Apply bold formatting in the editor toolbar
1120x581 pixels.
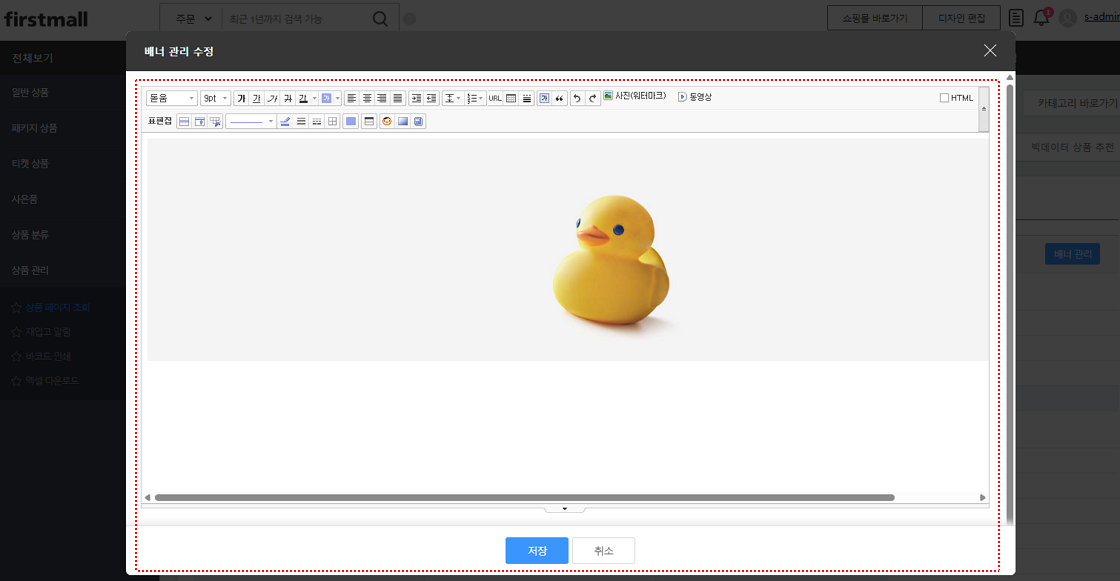(241, 99)
